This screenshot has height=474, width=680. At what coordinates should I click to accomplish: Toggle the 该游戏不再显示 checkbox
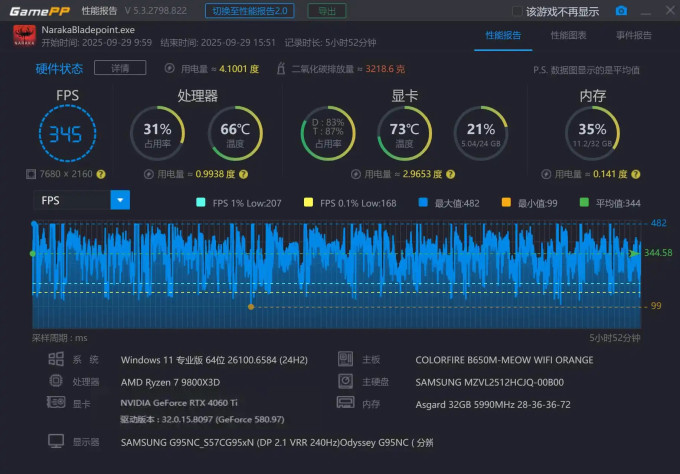(517, 11)
